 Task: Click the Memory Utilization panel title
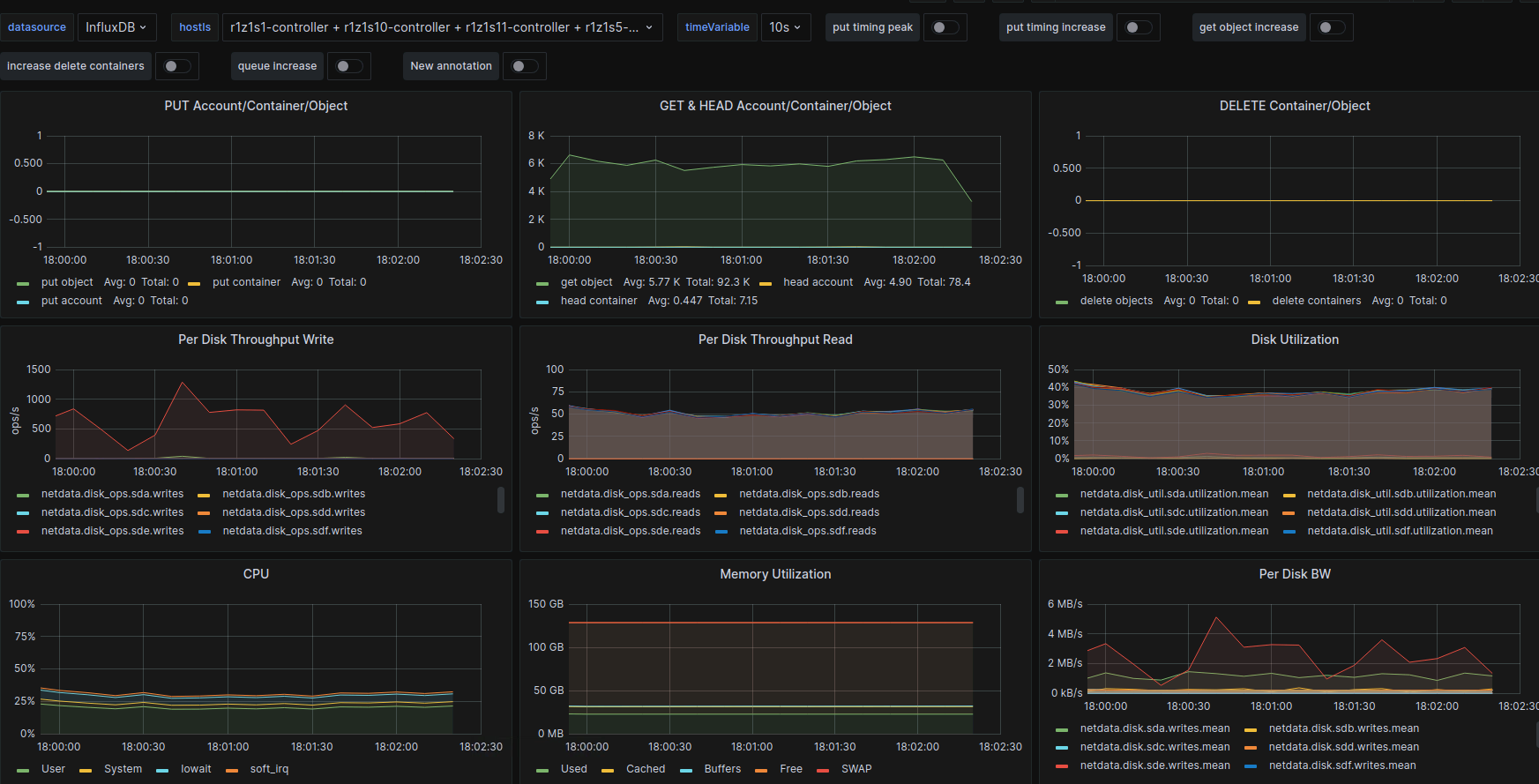coord(775,574)
